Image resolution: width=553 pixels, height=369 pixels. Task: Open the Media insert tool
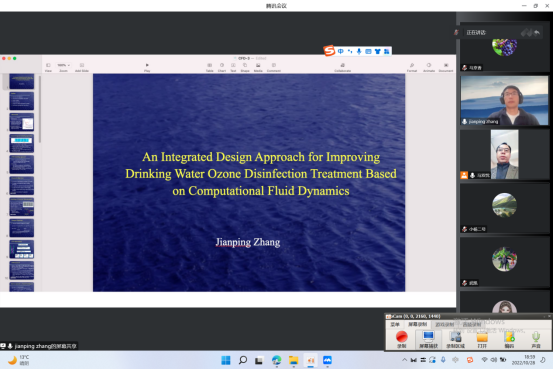click(258, 67)
